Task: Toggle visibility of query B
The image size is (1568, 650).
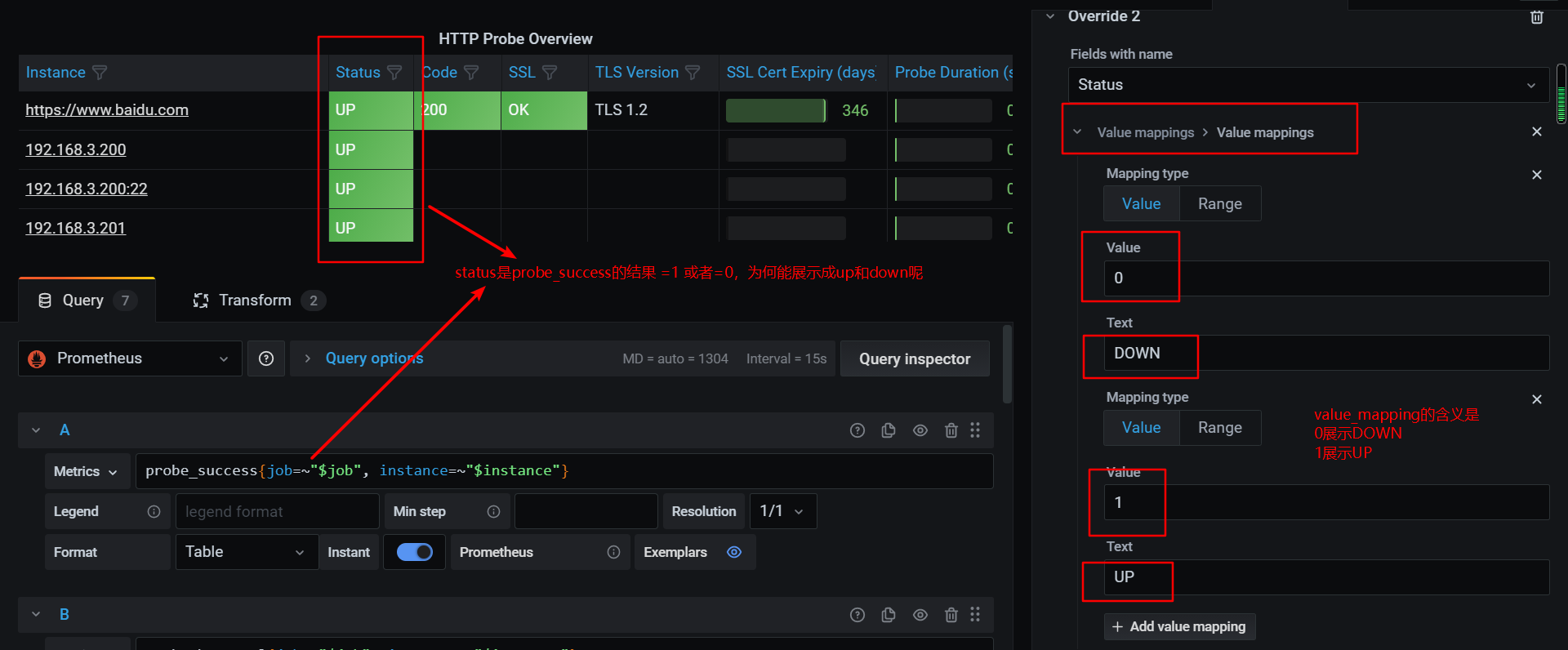Action: click(920, 615)
